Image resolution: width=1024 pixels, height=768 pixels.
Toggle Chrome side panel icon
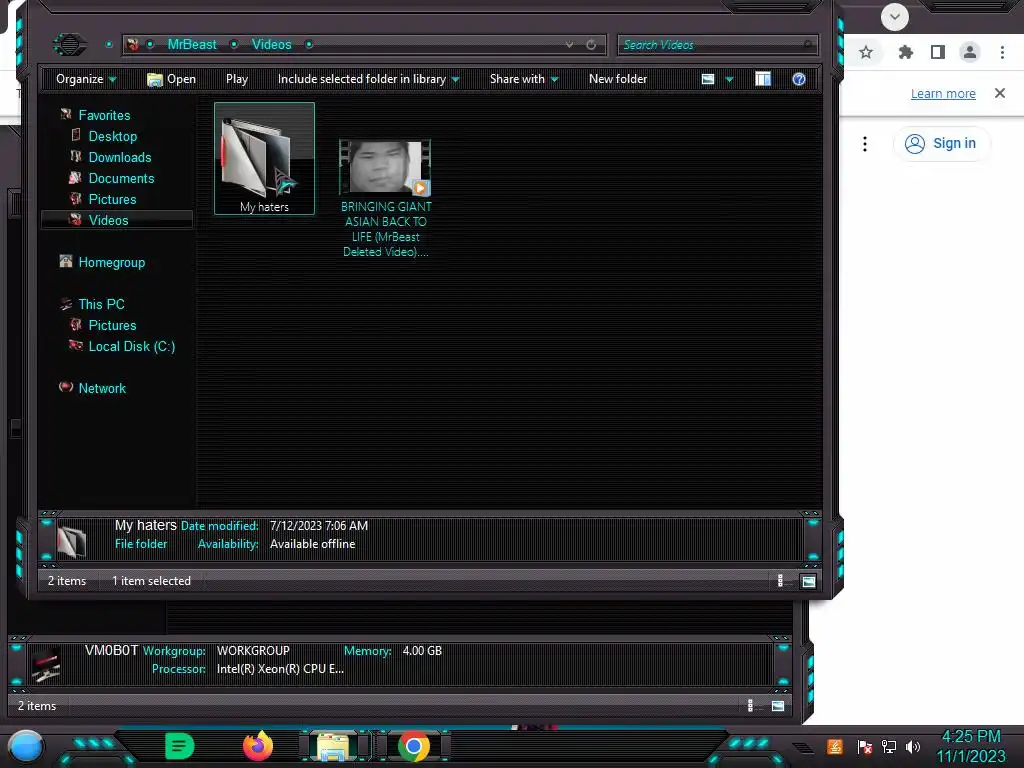coord(938,52)
